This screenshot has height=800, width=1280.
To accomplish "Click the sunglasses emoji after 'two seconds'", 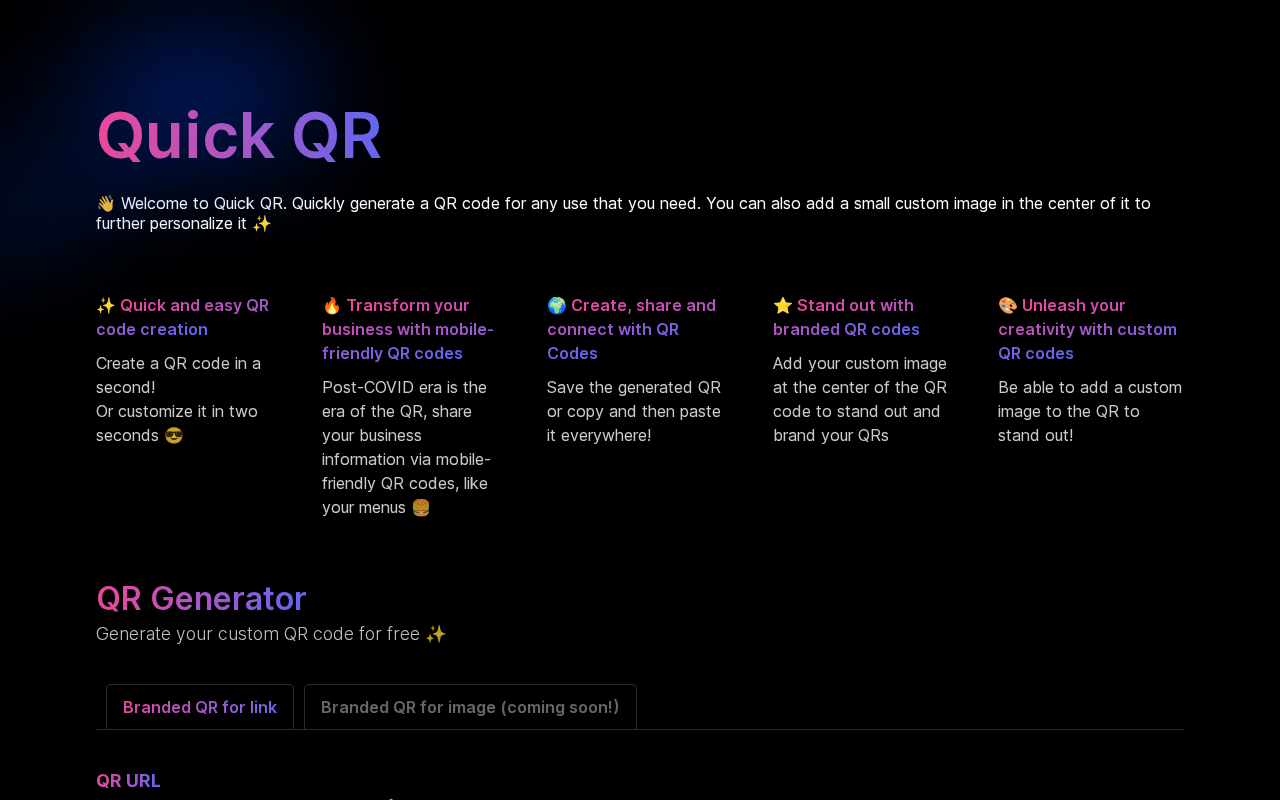I will click(174, 435).
